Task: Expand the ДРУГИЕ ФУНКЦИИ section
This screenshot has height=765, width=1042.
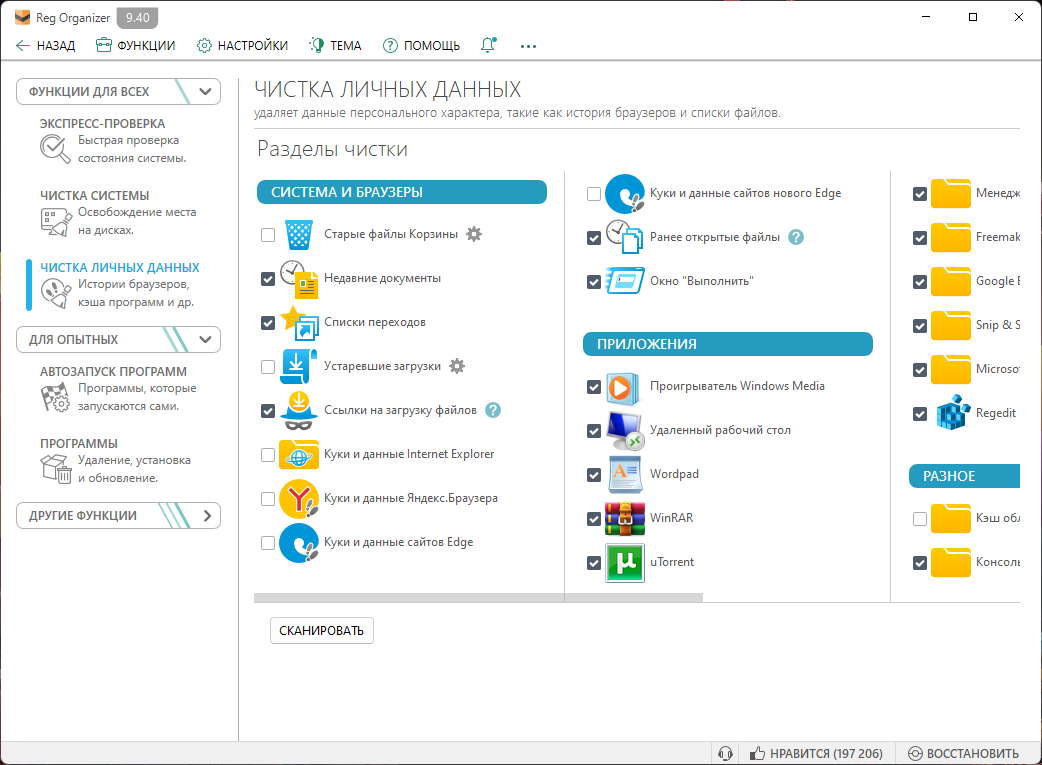Action: coord(118,516)
